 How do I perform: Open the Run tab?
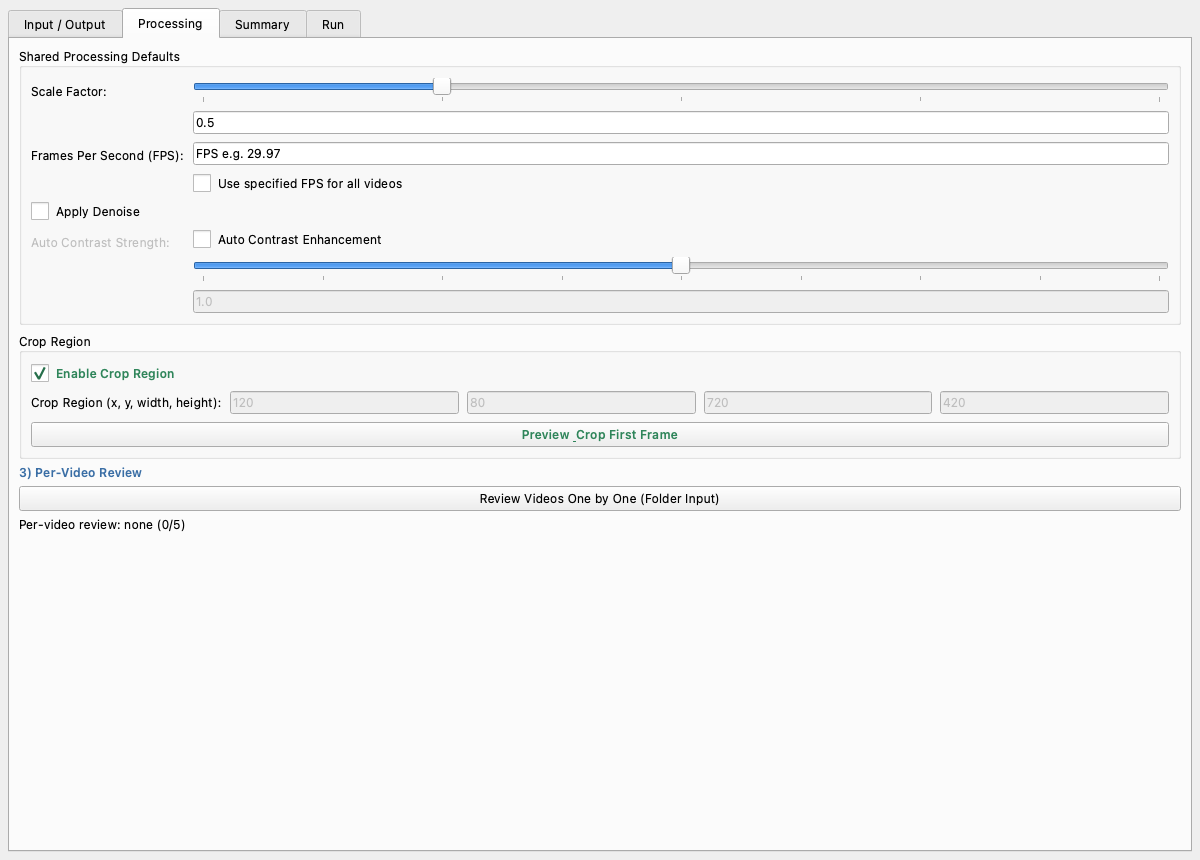333,24
